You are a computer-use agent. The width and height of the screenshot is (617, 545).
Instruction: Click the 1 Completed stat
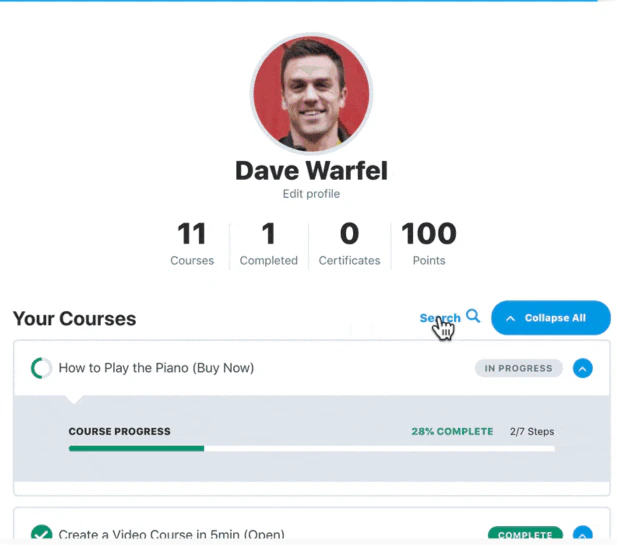coord(269,244)
